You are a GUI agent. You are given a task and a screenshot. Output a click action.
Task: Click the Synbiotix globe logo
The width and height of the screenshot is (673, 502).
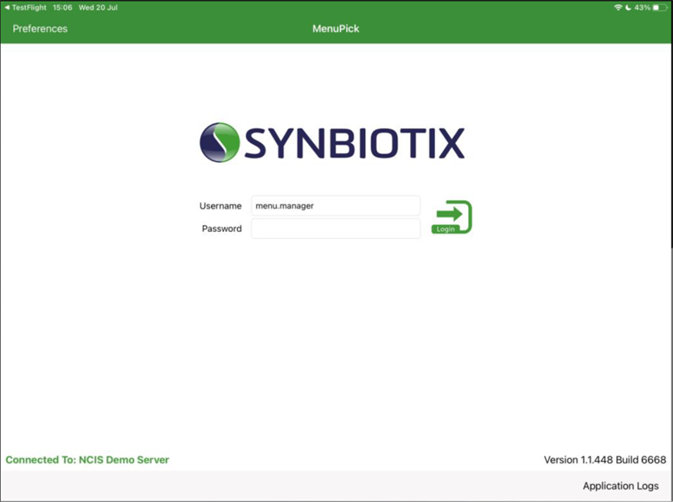click(219, 142)
